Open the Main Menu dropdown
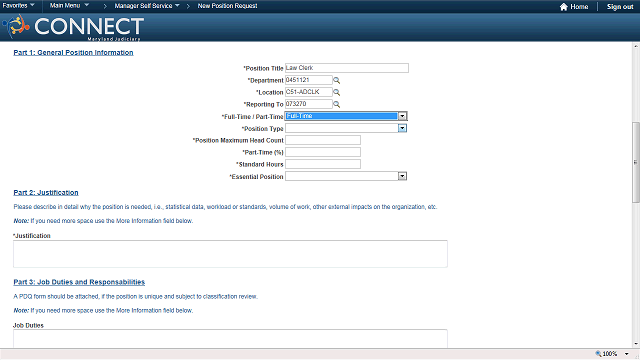 coord(69,6)
